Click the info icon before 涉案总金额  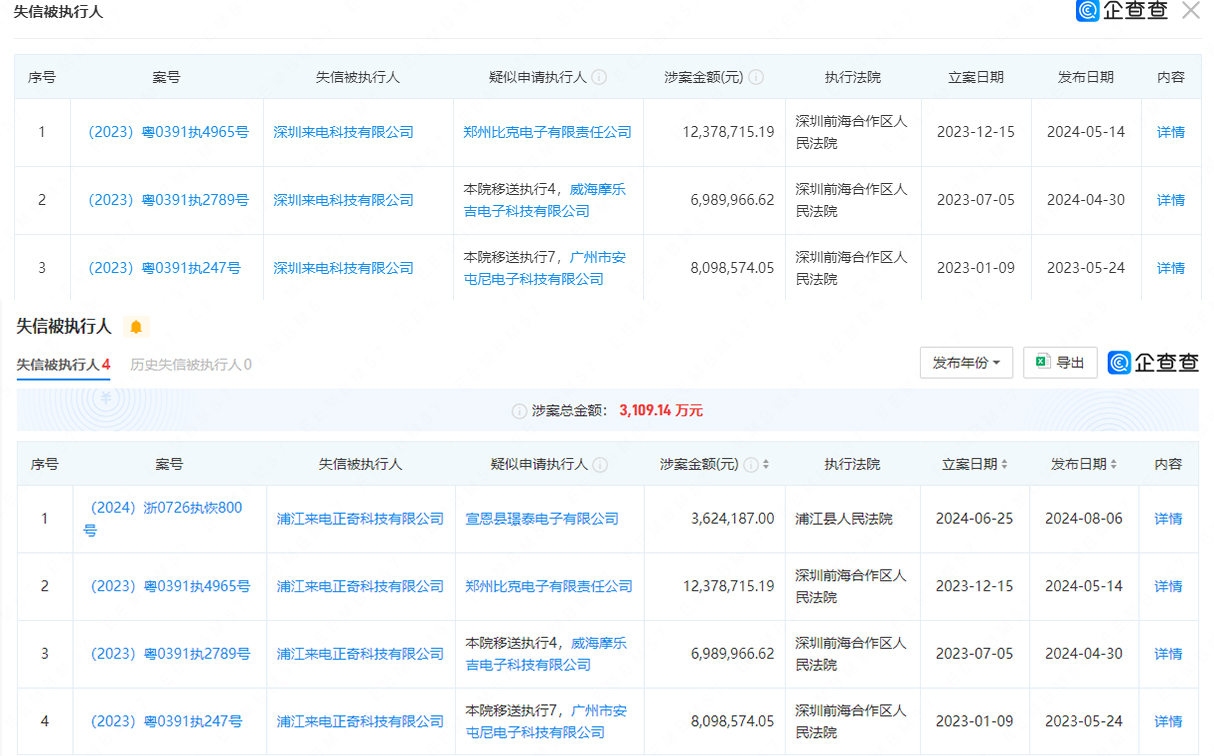point(519,411)
